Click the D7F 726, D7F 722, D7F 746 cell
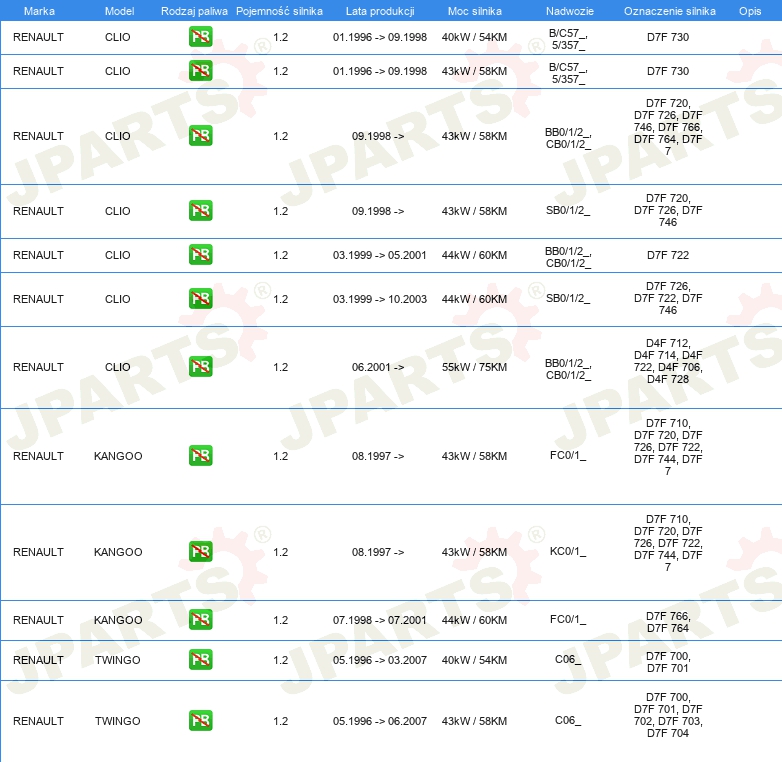The image size is (782, 762). click(668, 298)
